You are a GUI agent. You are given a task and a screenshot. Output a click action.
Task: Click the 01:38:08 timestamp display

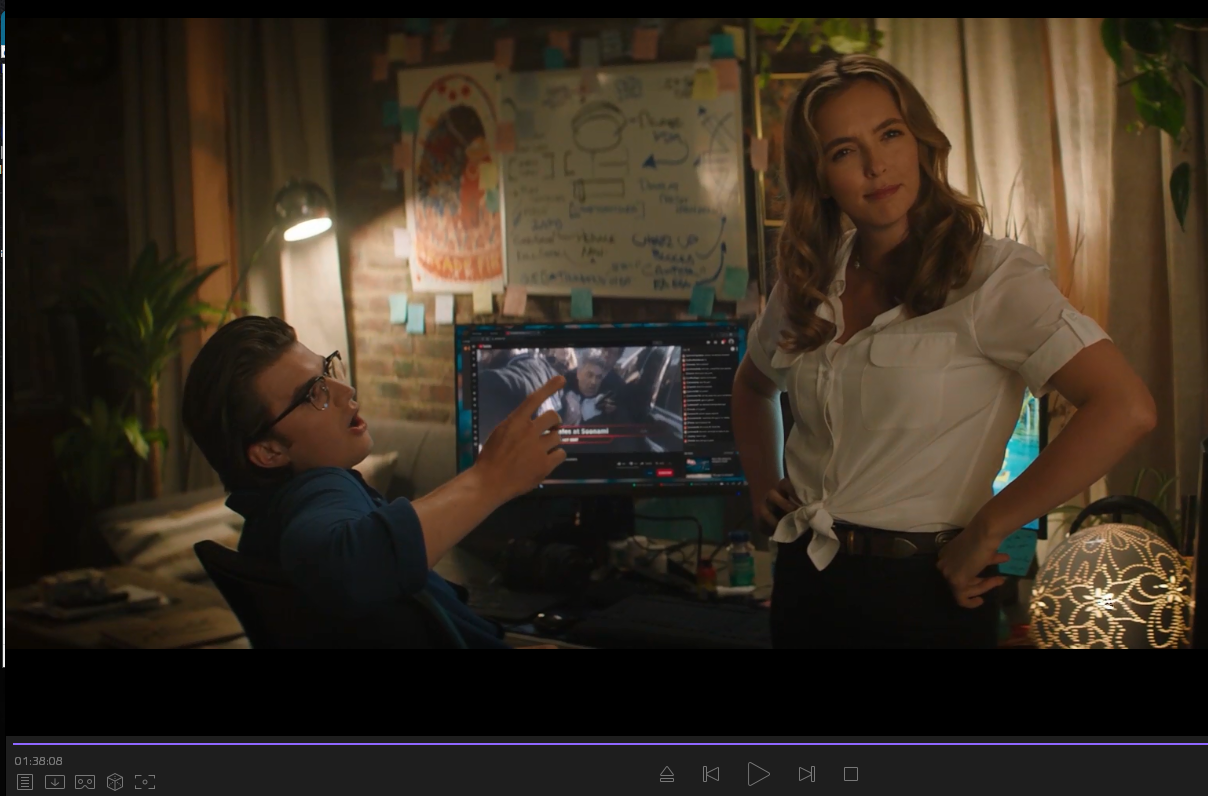click(x=39, y=761)
